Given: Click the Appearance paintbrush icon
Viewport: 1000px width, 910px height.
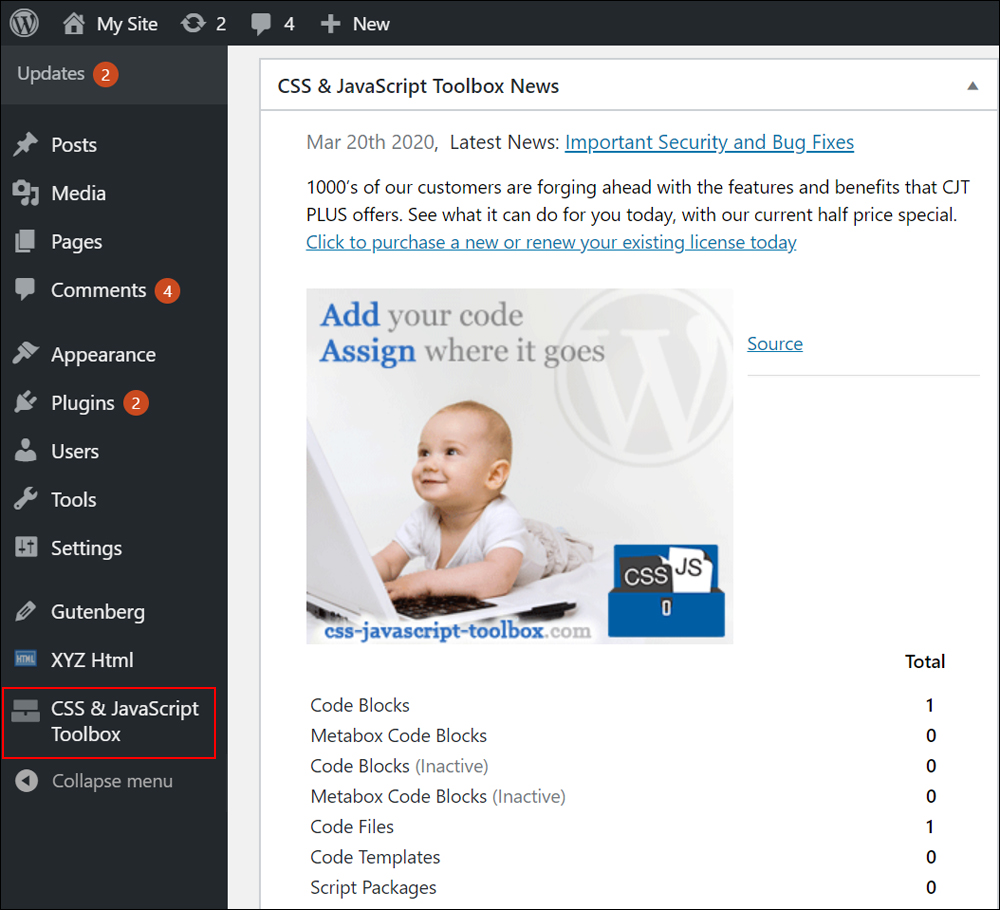Looking at the screenshot, I should click(x=26, y=353).
